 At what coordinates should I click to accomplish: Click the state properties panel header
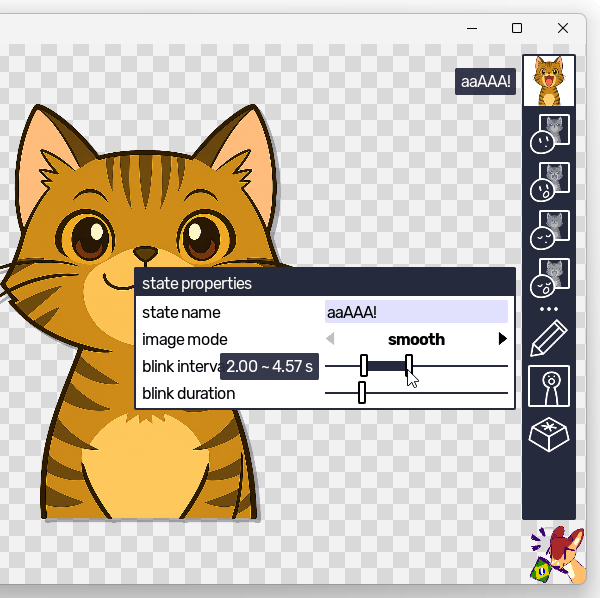[324, 283]
